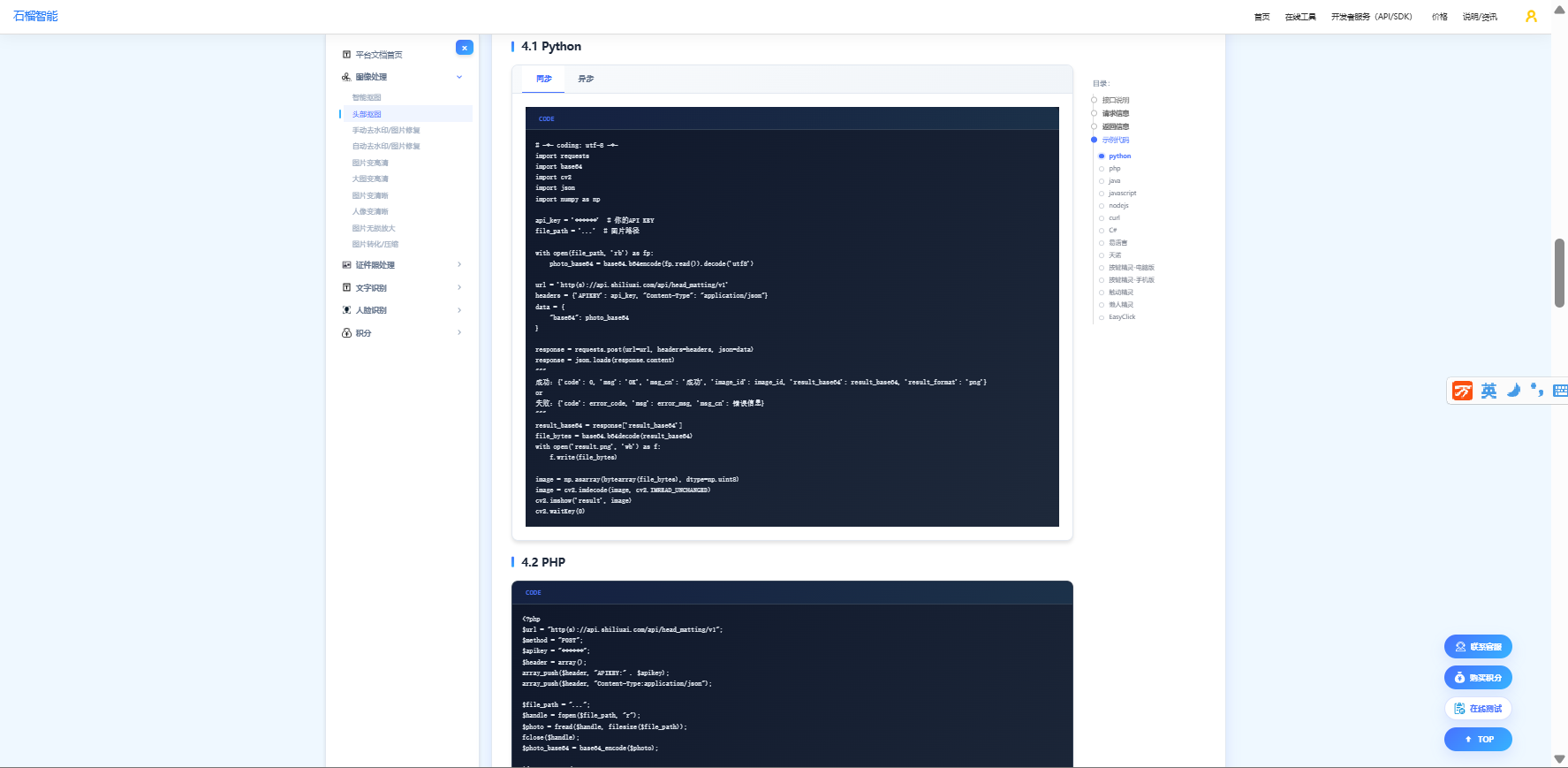Click the scrollbar down arrow
This screenshot has width=1568, height=768.
1559,759
